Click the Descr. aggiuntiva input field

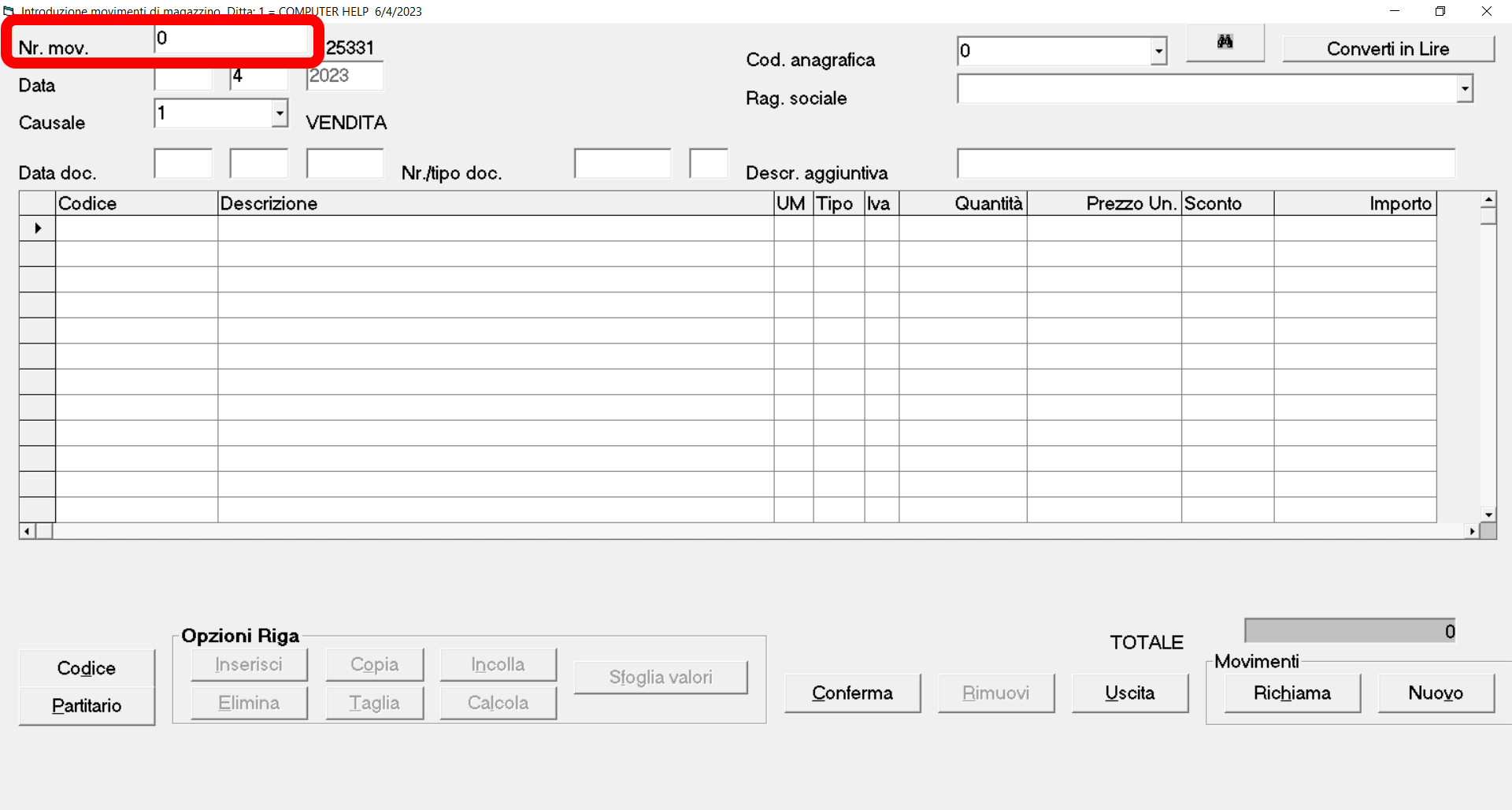(x=1206, y=164)
